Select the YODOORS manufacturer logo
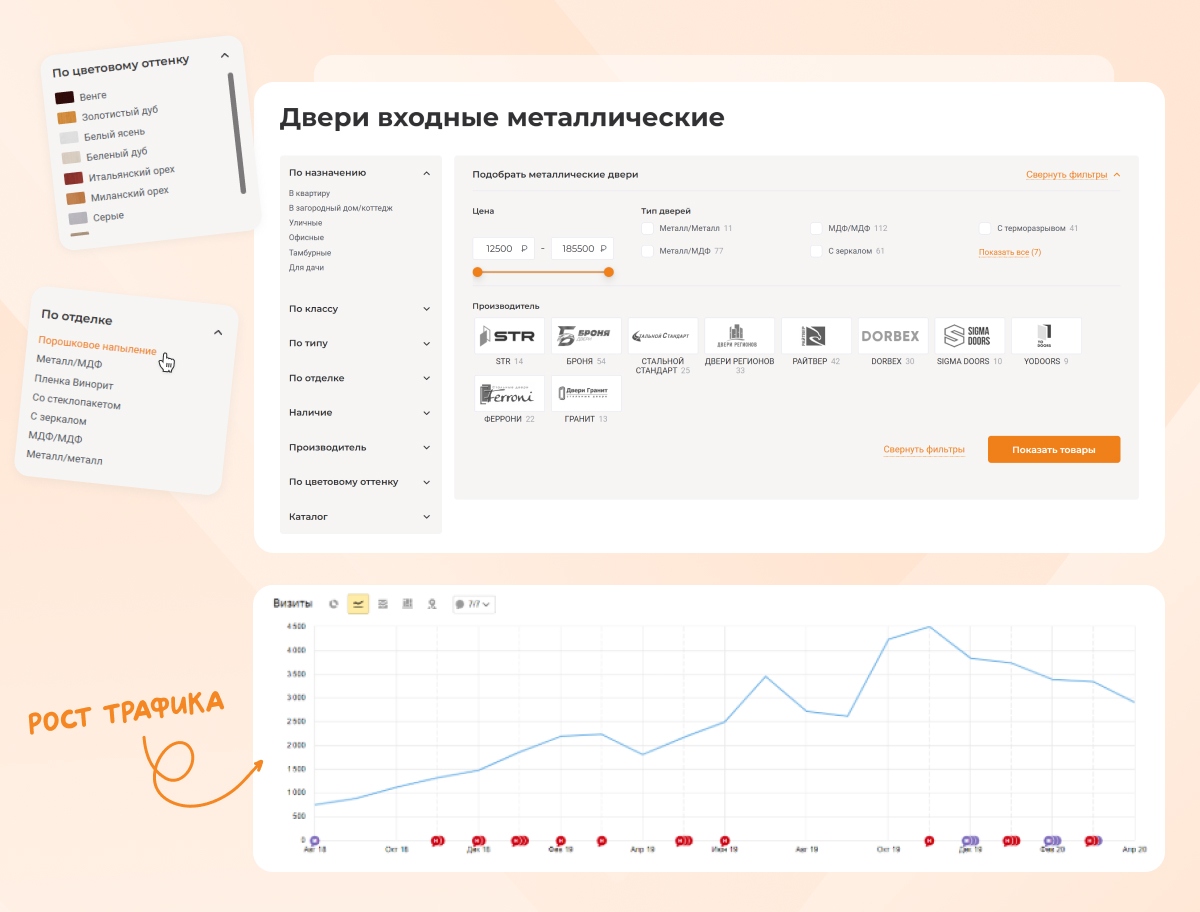Image resolution: width=1200 pixels, height=912 pixels. click(1046, 336)
